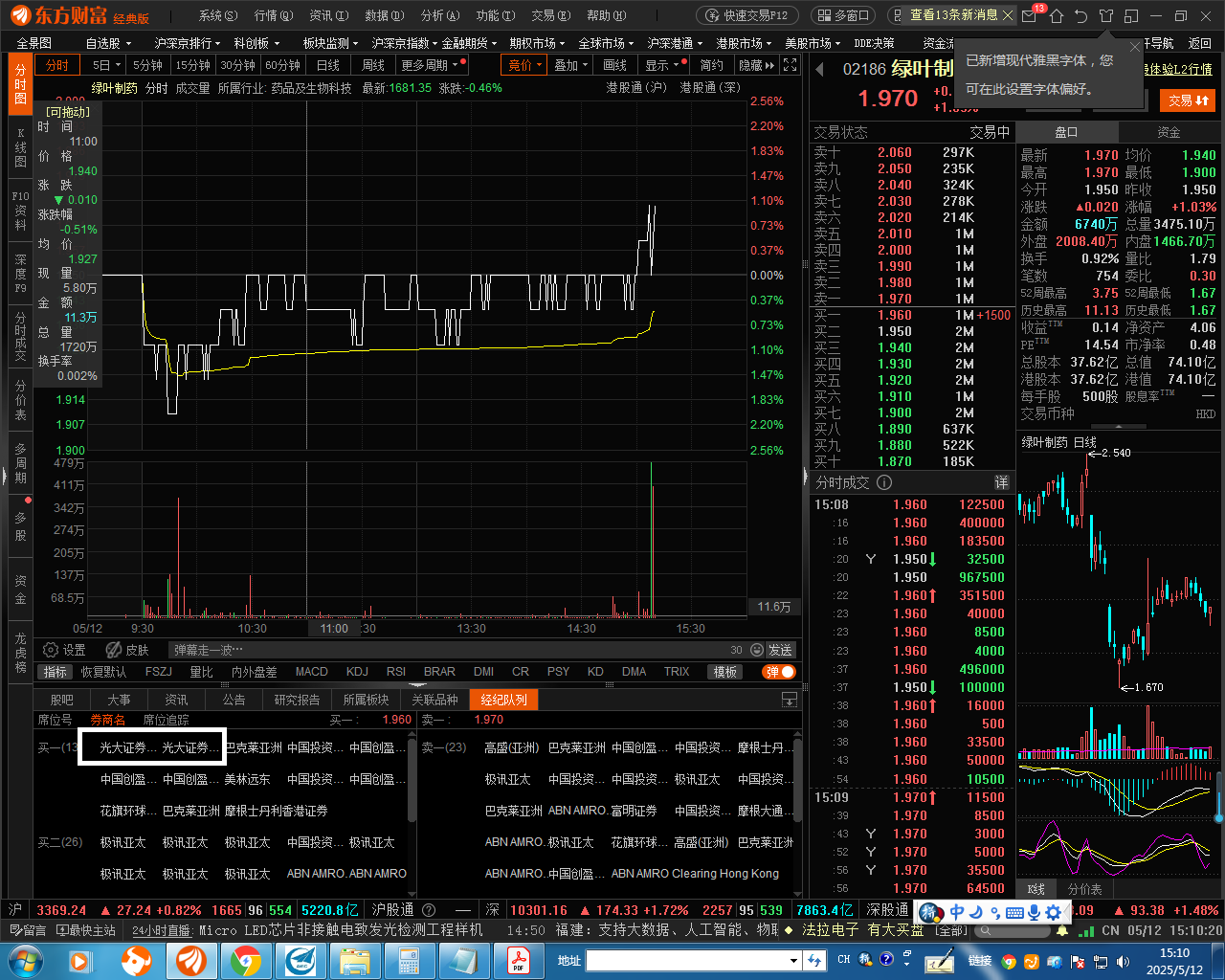Click the undo back arrow icon in title bar

[x=1080, y=15]
